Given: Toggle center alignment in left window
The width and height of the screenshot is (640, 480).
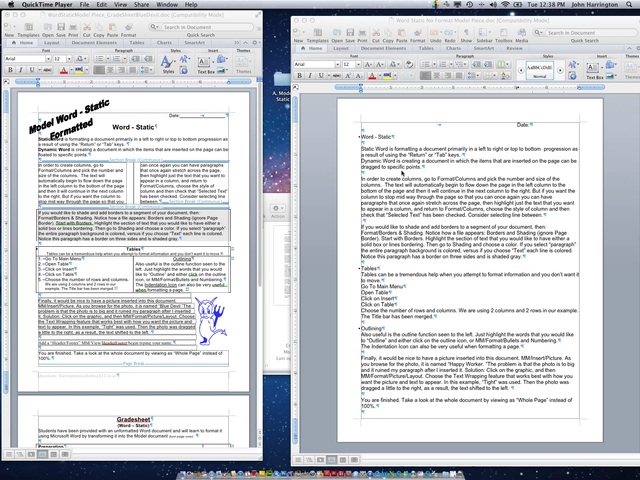Looking at the screenshot, I should pos(110,70).
